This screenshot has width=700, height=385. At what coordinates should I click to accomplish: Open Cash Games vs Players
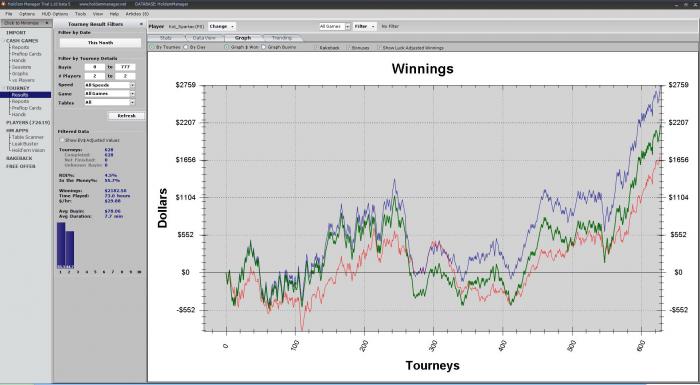pyautogui.click(x=23, y=80)
